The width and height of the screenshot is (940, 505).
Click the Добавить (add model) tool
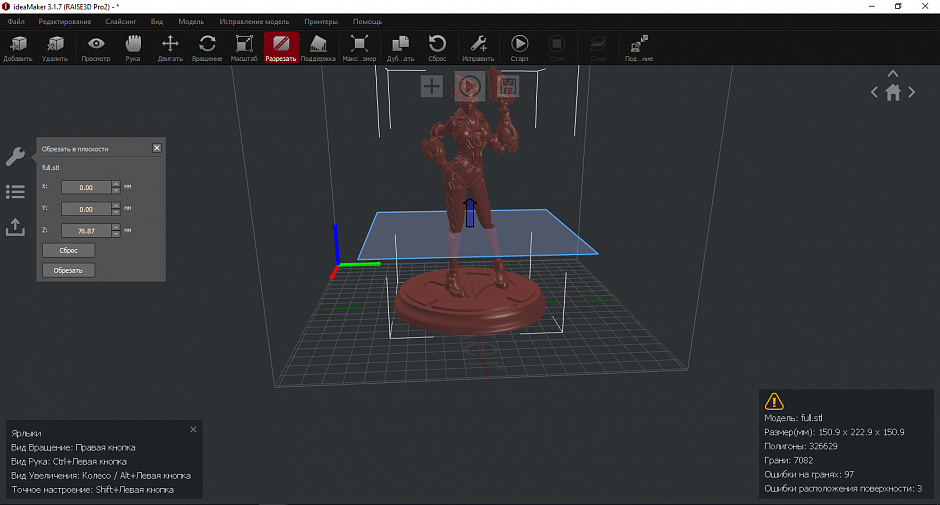18,48
